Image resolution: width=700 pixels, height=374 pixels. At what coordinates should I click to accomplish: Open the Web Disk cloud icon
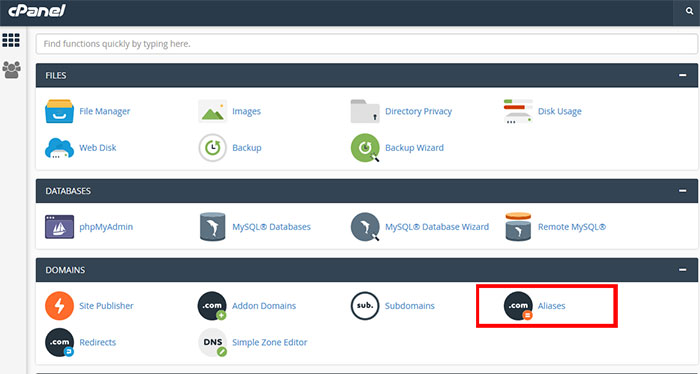click(59, 148)
